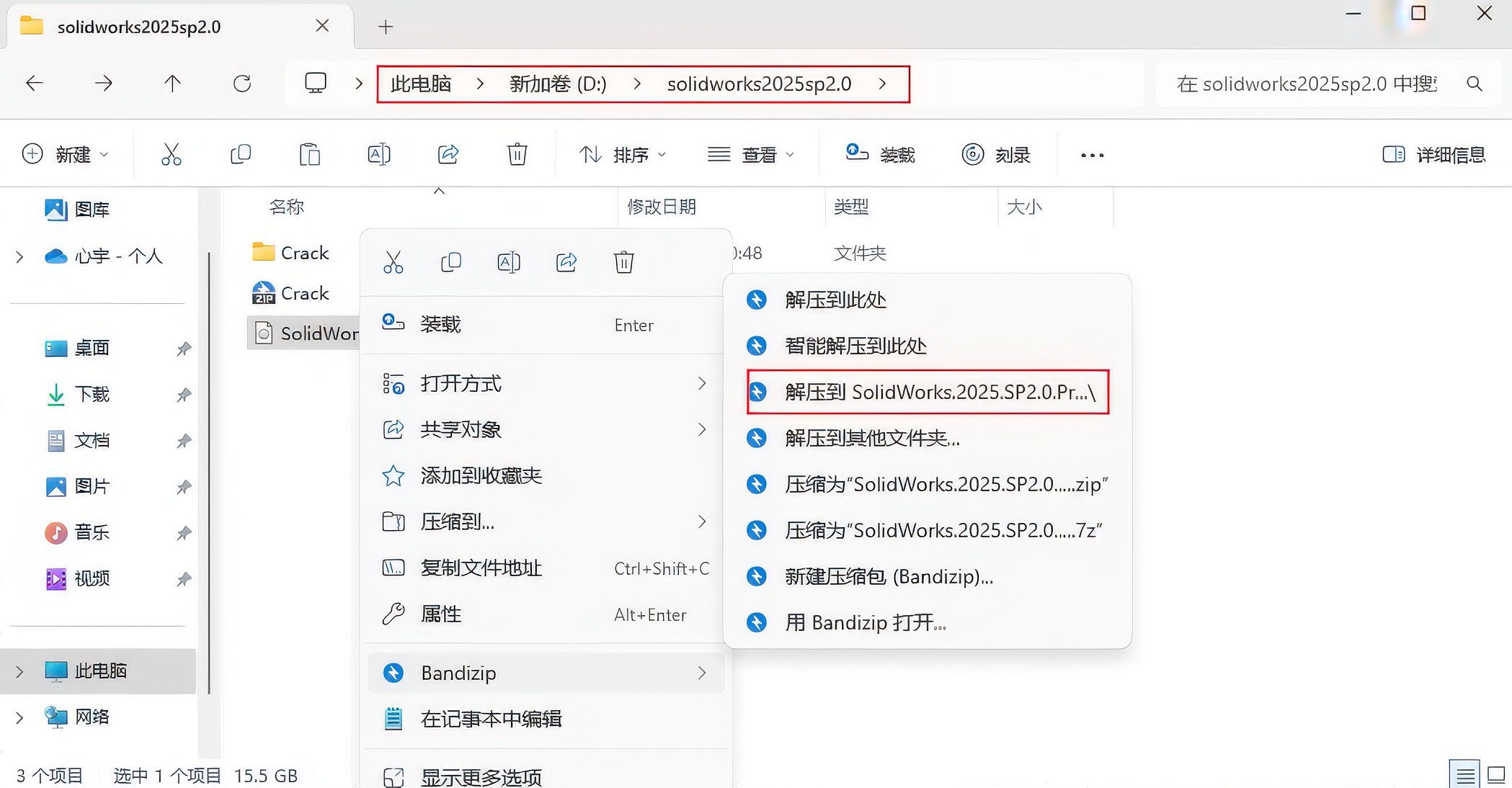Choose 智能解压到此处

tap(928, 346)
